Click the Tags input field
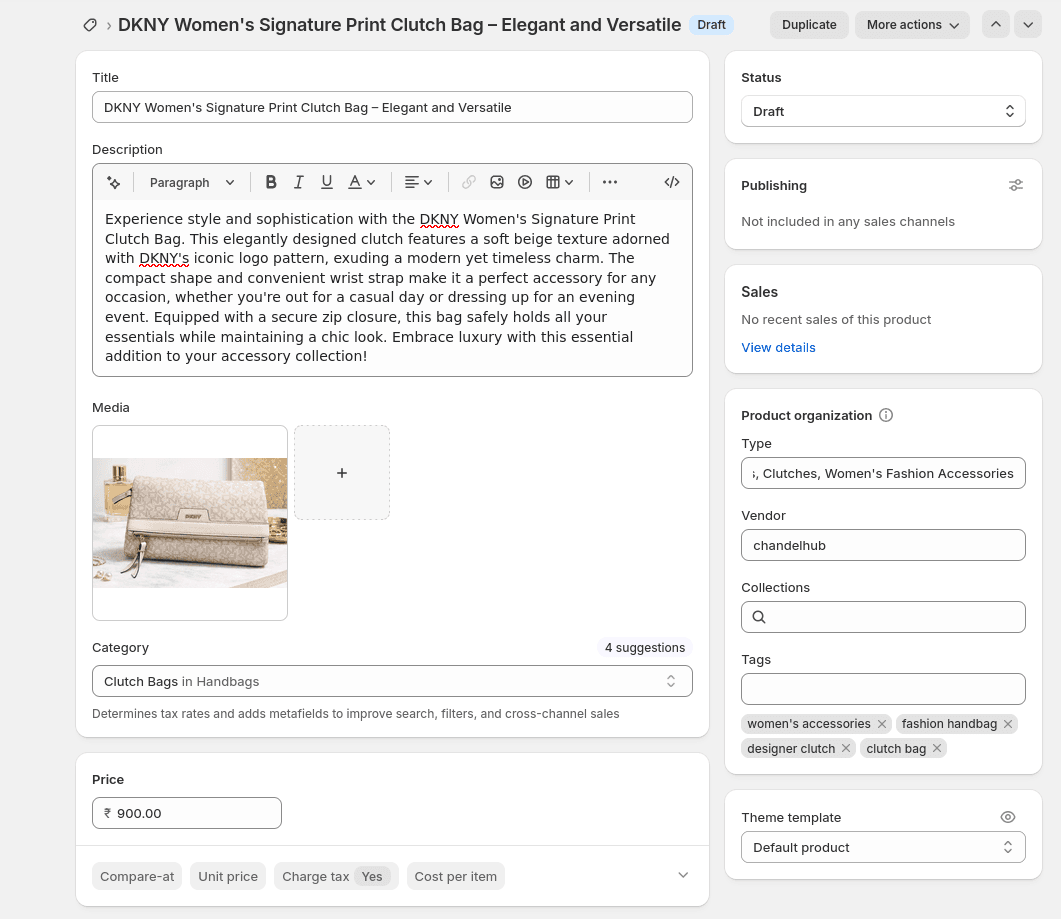Viewport: 1061px width, 919px height. (x=883, y=689)
